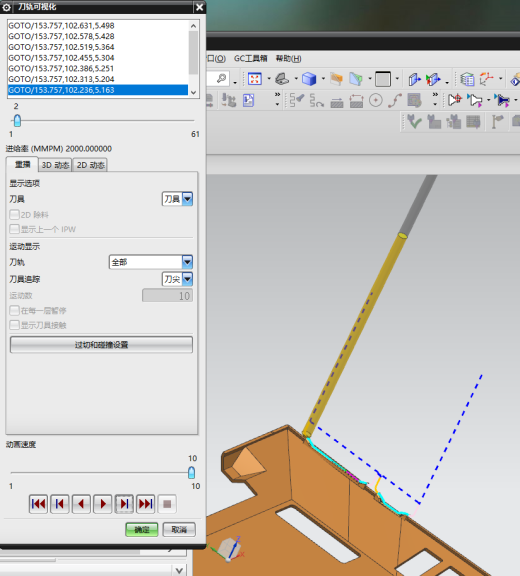The image size is (520, 576).
Task: Toggle the 显示上一个 IPW checkbox
Action: (14, 229)
